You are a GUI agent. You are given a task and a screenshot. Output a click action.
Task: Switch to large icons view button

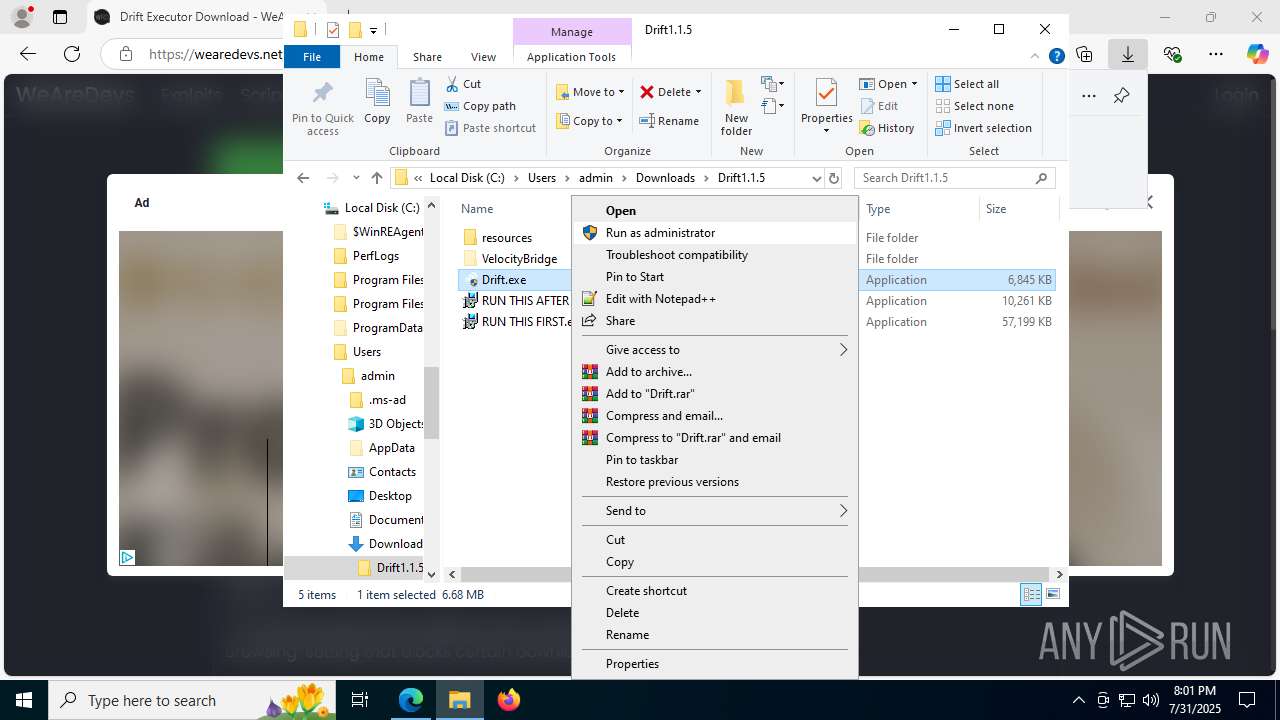(1052, 595)
